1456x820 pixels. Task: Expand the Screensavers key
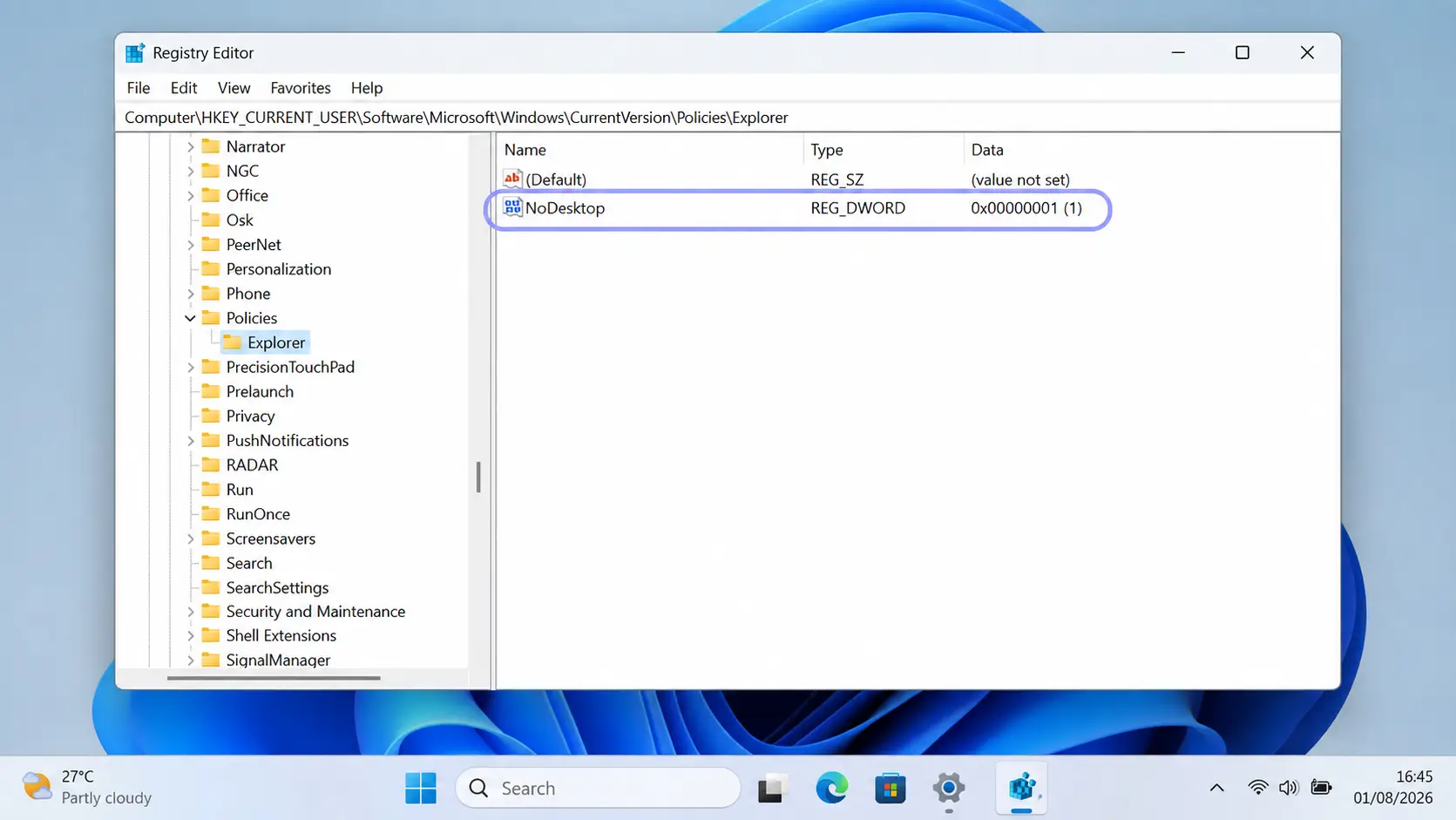(x=190, y=539)
